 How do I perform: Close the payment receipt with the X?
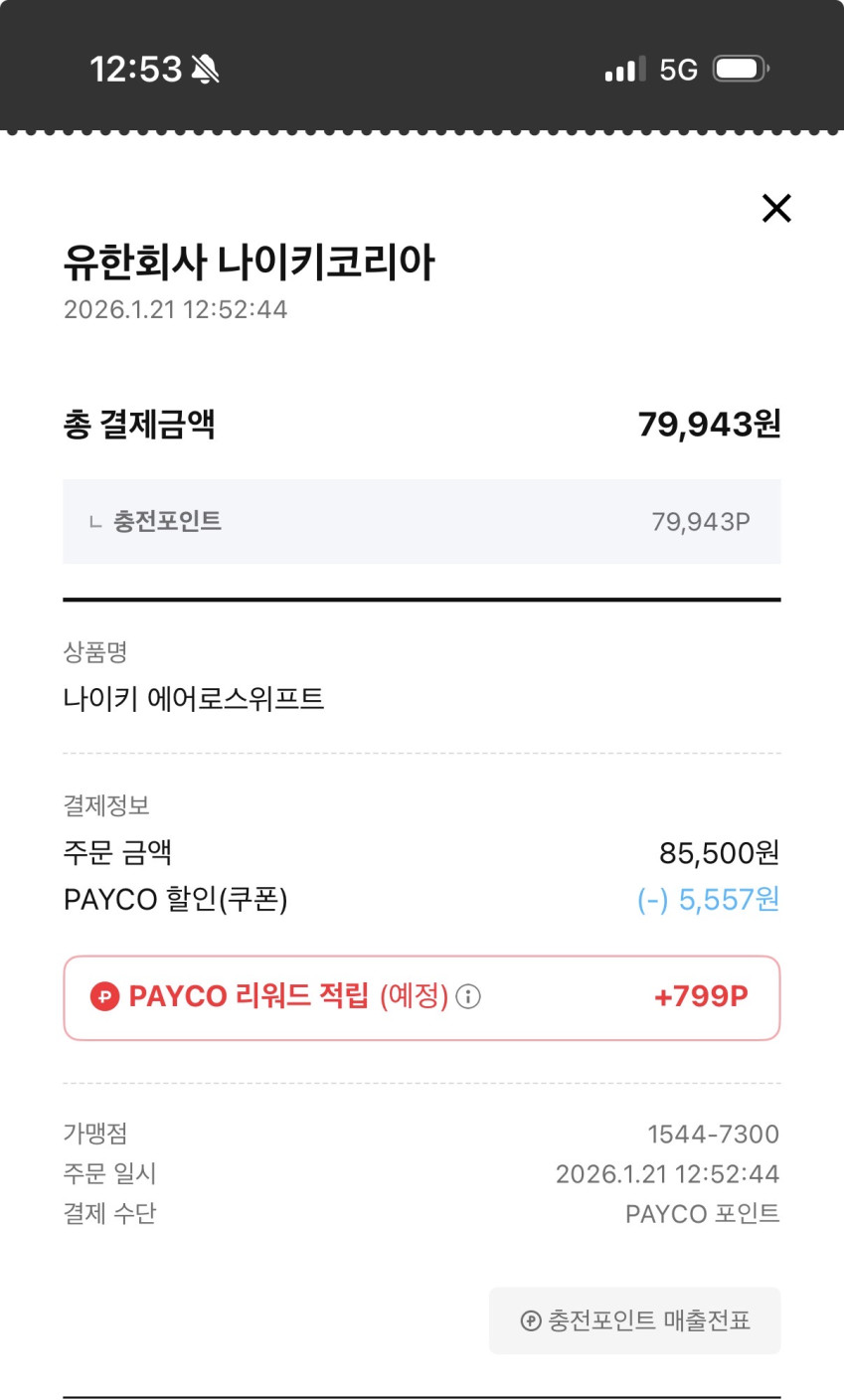click(x=775, y=209)
